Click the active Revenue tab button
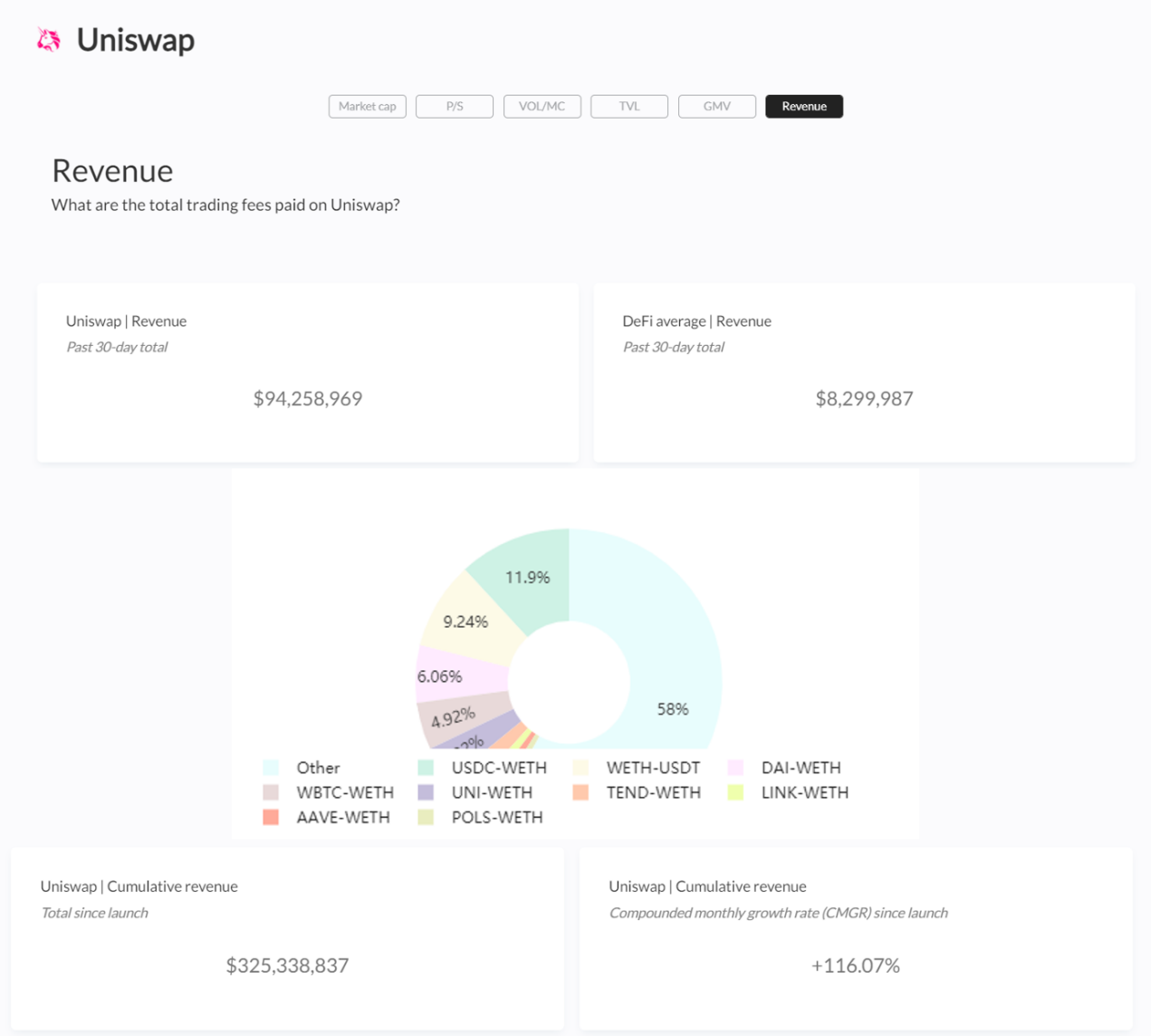The width and height of the screenshot is (1151, 1036). pos(803,107)
